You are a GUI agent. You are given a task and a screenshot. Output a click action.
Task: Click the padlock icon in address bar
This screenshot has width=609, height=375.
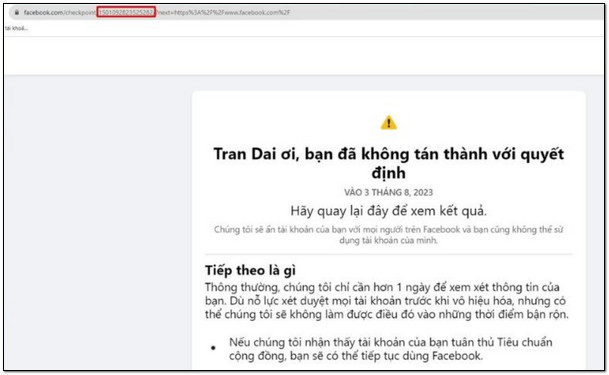[x=16, y=12]
